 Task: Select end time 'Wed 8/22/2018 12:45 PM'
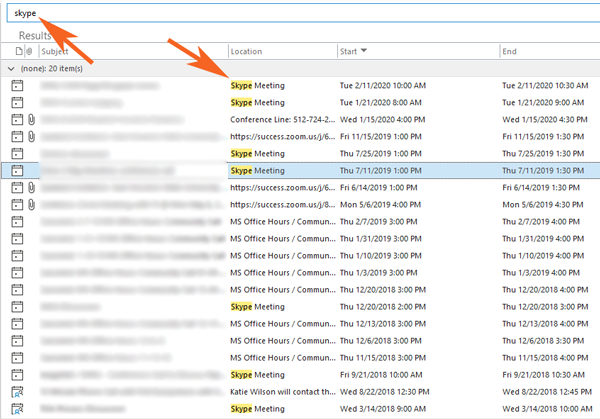pyautogui.click(x=547, y=392)
